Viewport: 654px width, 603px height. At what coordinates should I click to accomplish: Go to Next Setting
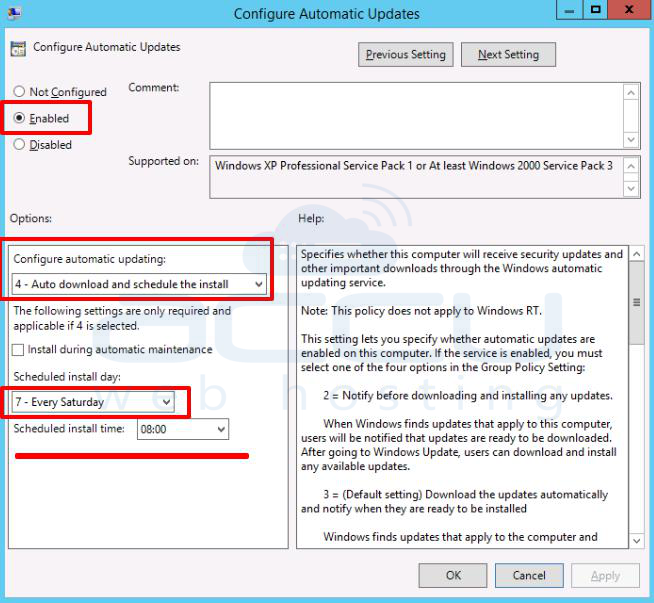pos(508,55)
